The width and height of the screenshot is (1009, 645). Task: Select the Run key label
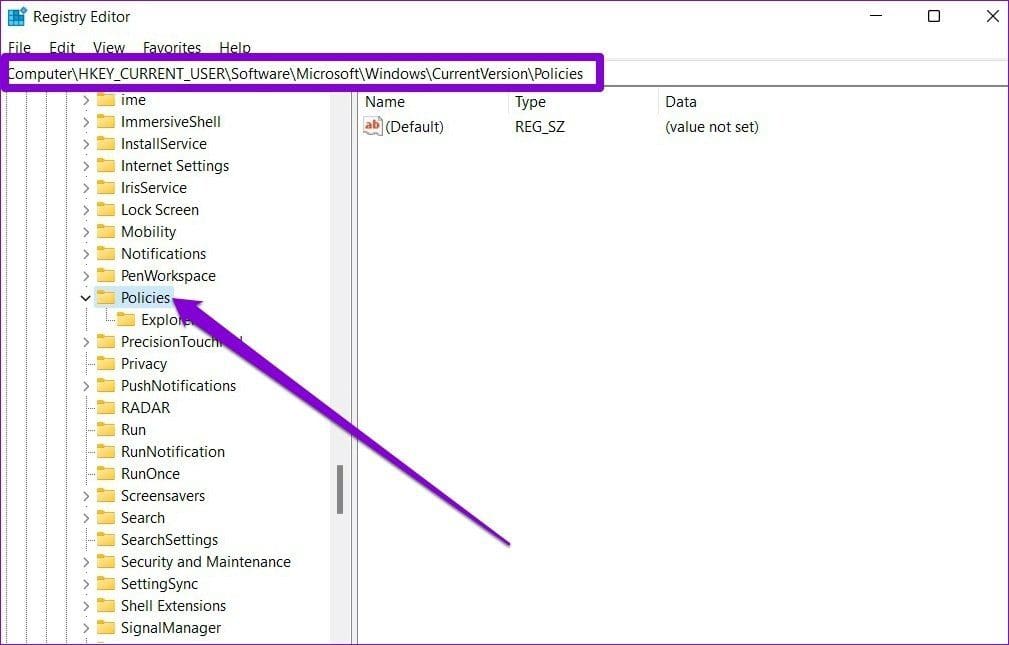point(133,430)
